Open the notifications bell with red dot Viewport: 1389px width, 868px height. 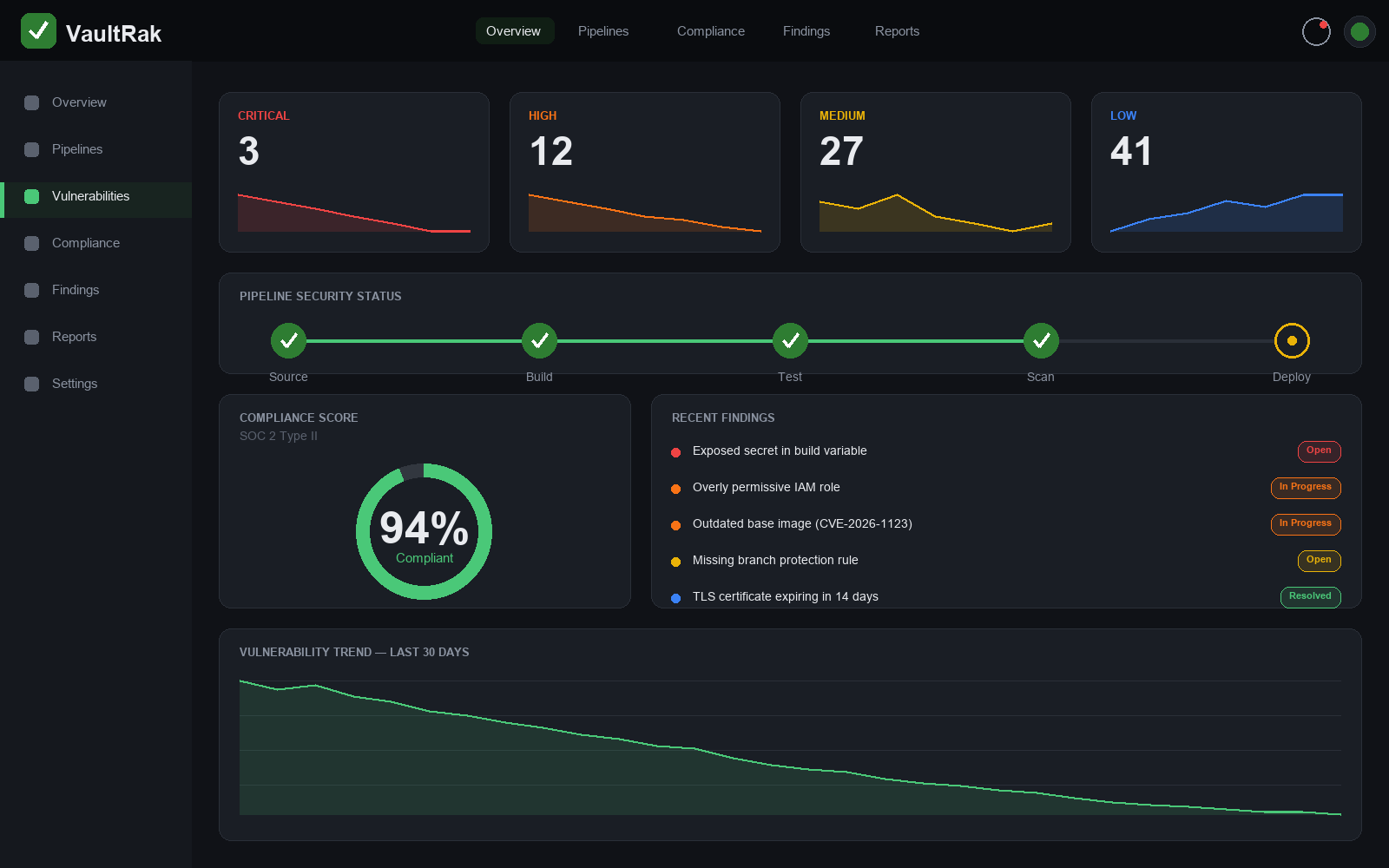[1316, 31]
